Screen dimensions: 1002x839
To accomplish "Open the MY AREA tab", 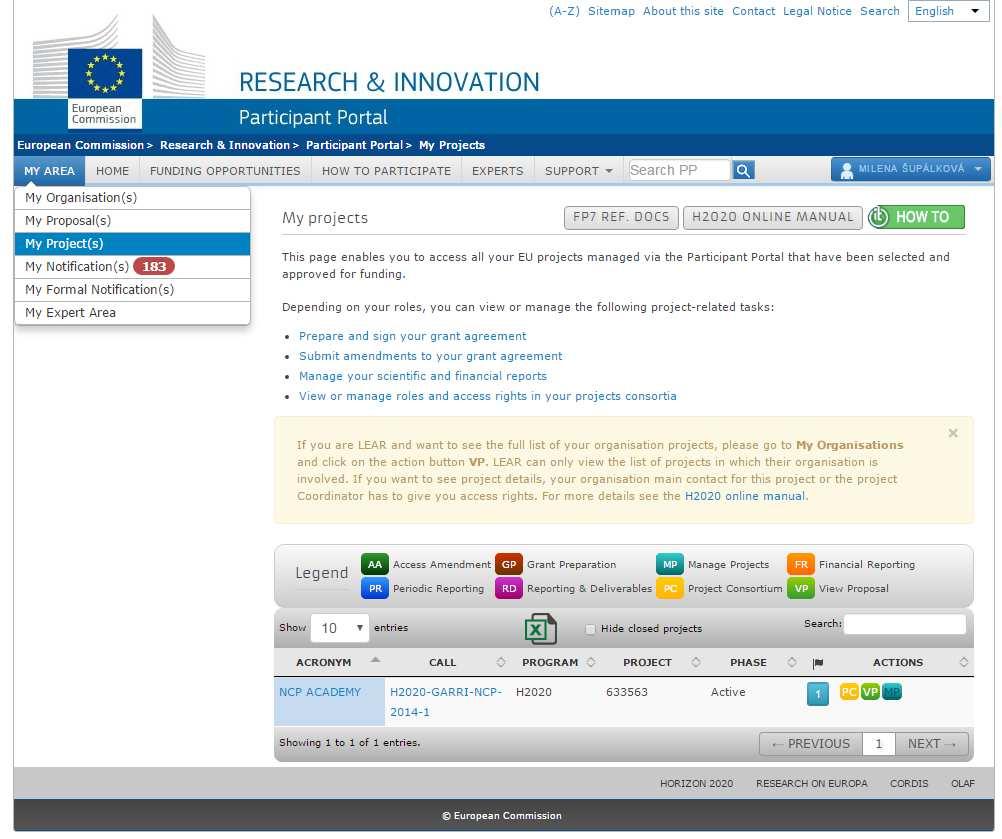I will [x=49, y=171].
